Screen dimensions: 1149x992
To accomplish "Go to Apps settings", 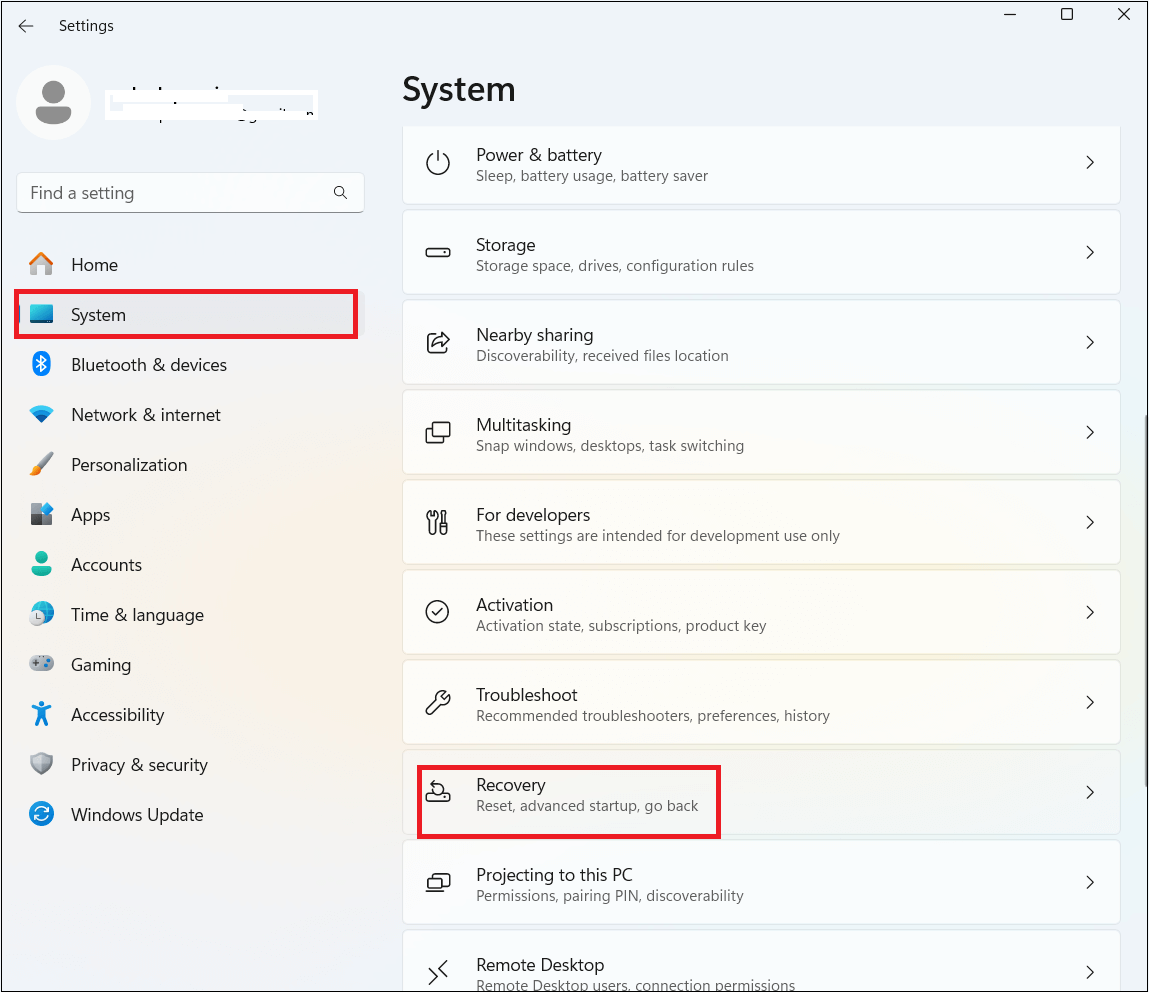I will 190,514.
